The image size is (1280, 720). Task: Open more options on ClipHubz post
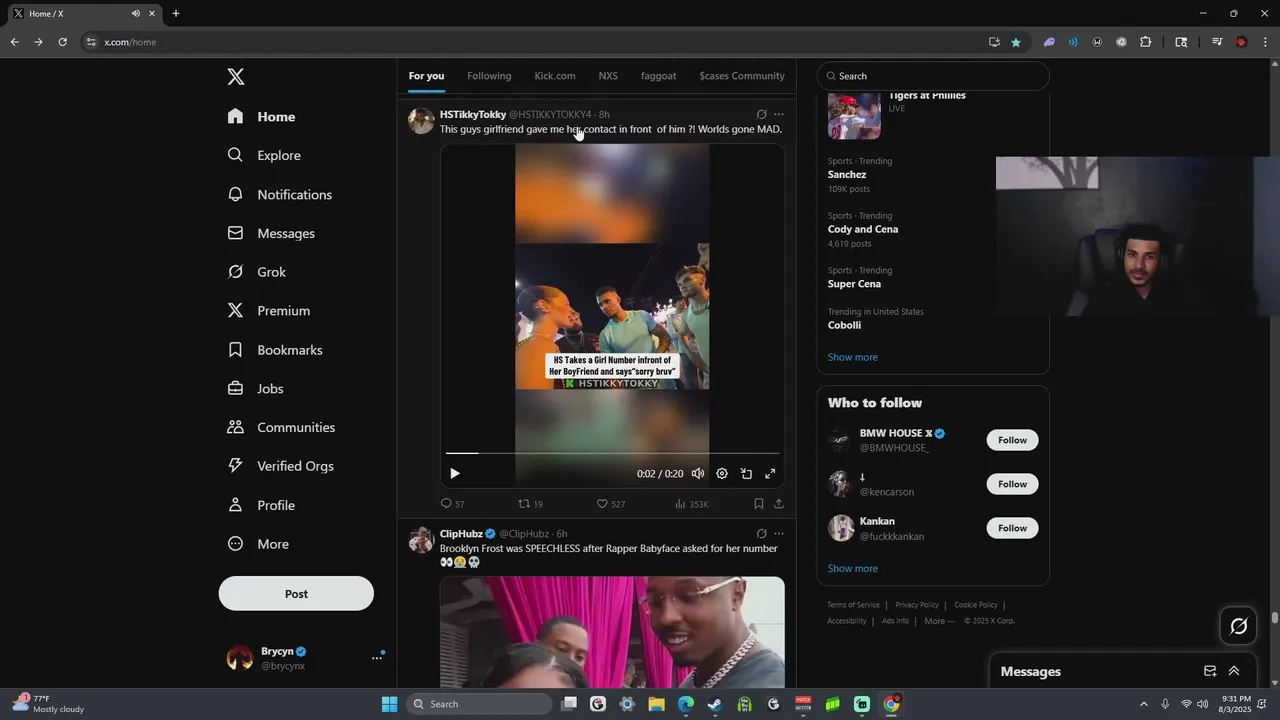tap(779, 534)
